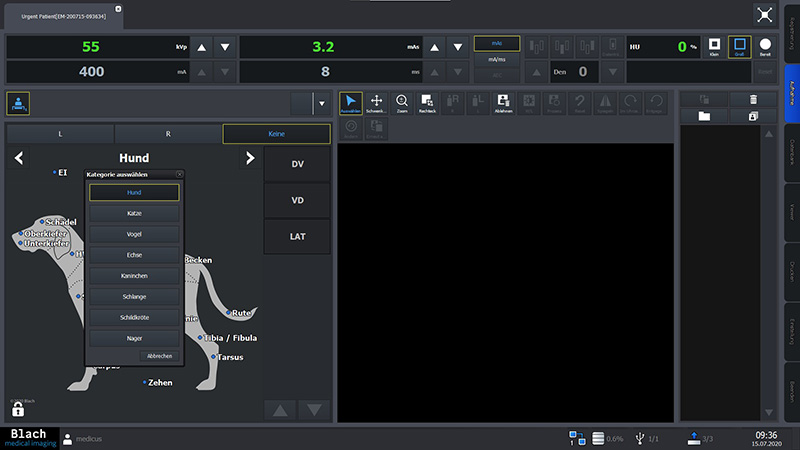Switch to the R side tab

[168, 133]
